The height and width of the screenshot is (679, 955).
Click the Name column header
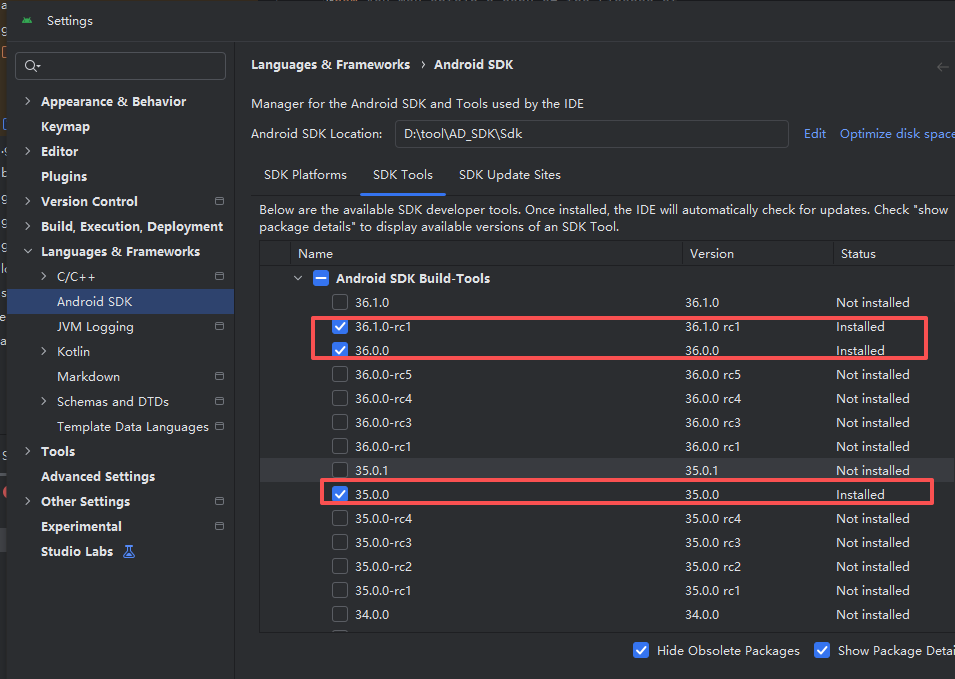point(486,253)
